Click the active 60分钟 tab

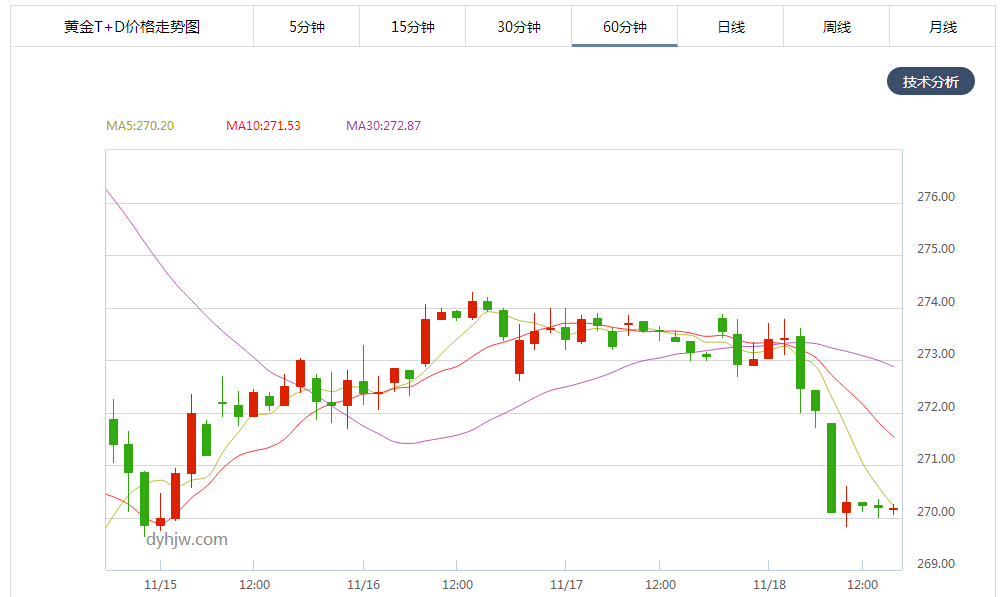pyautogui.click(x=624, y=27)
